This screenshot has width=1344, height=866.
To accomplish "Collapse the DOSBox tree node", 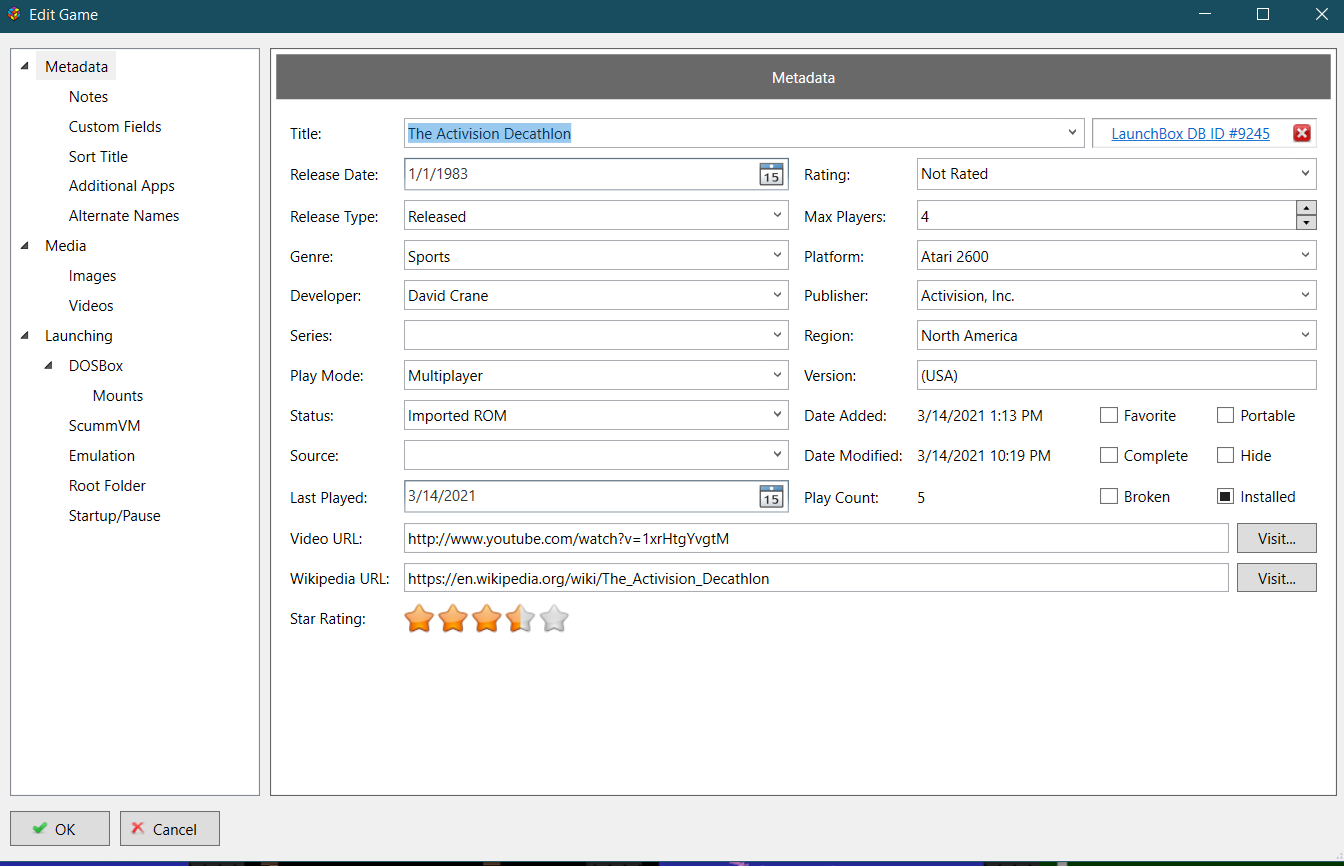I will pos(48,366).
